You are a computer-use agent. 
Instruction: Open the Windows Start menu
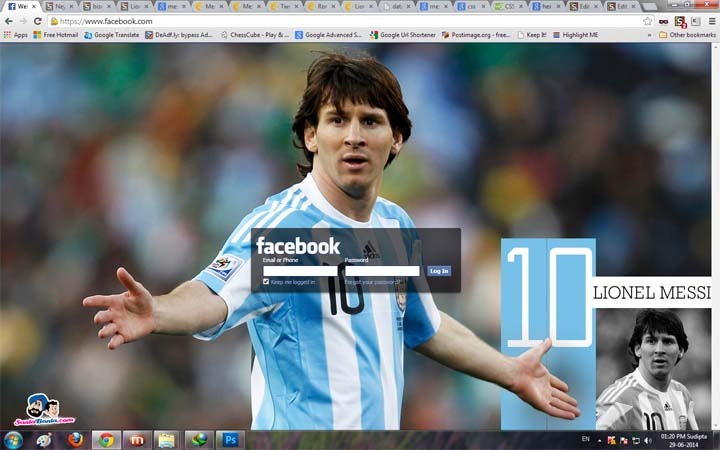tap(13, 440)
